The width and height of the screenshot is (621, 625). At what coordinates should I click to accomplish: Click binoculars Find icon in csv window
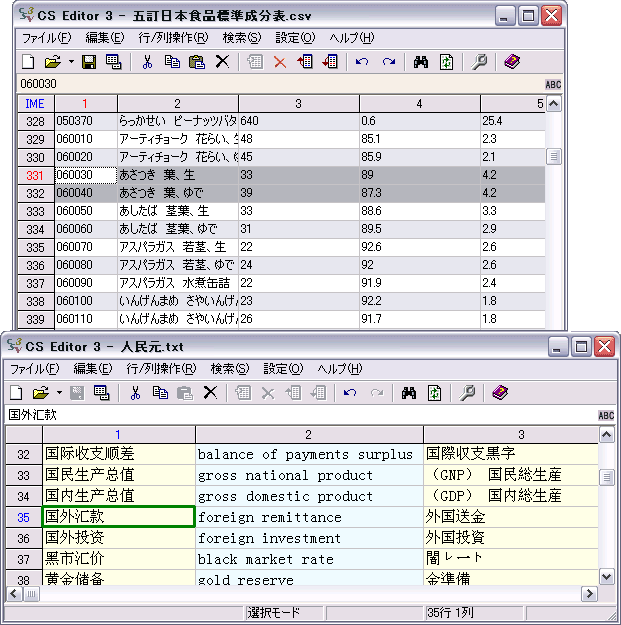[x=421, y=62]
